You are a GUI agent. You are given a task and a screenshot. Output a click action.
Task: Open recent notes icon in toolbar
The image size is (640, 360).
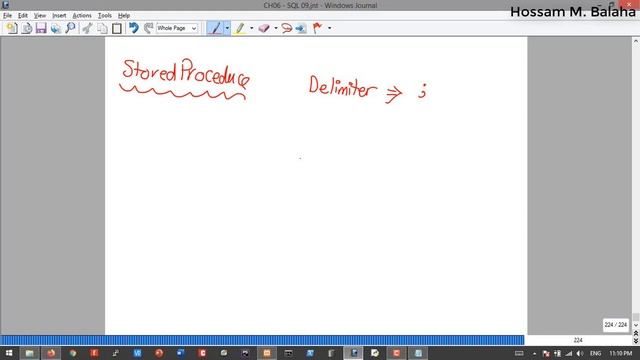coord(27,28)
